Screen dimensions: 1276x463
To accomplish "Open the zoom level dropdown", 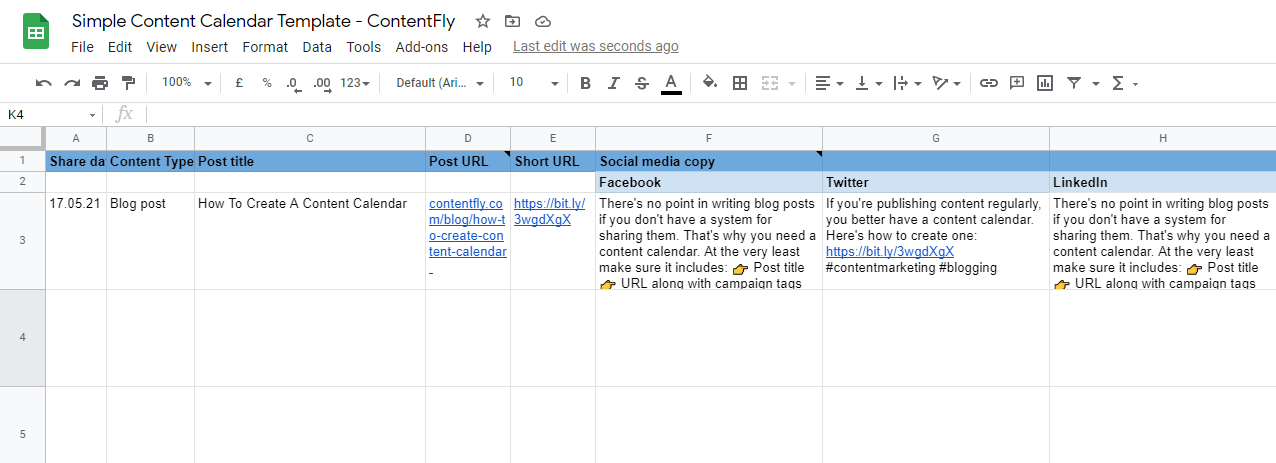I will point(186,83).
